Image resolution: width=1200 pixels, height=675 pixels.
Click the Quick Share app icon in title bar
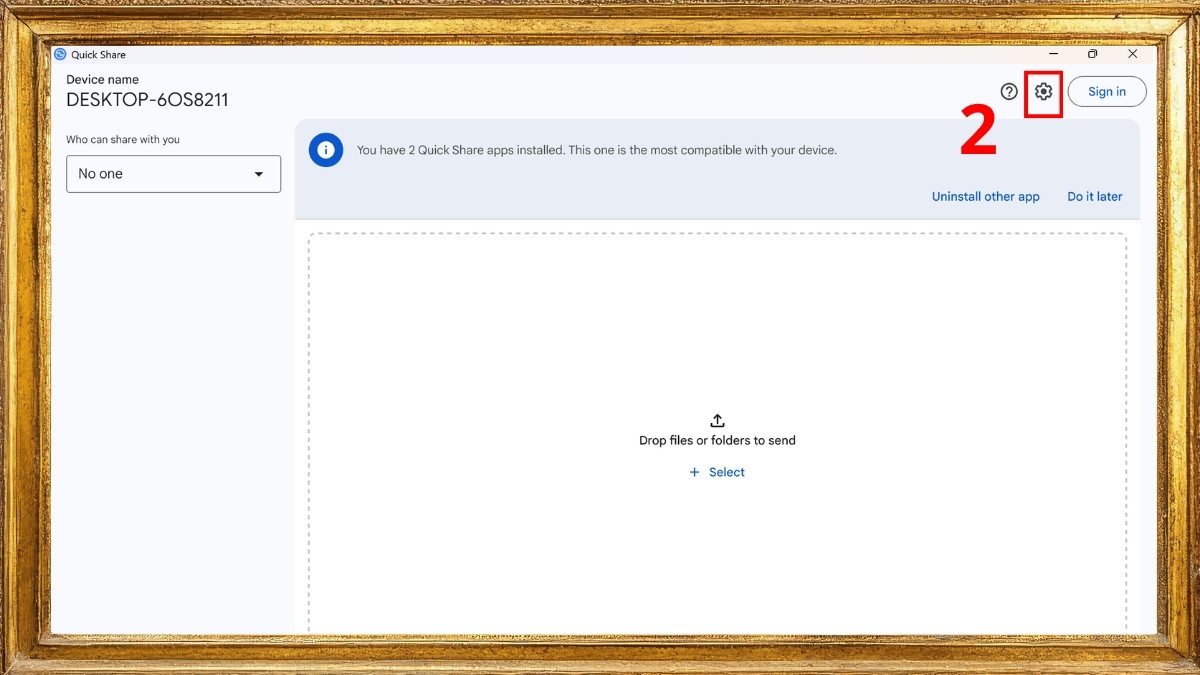tap(60, 54)
